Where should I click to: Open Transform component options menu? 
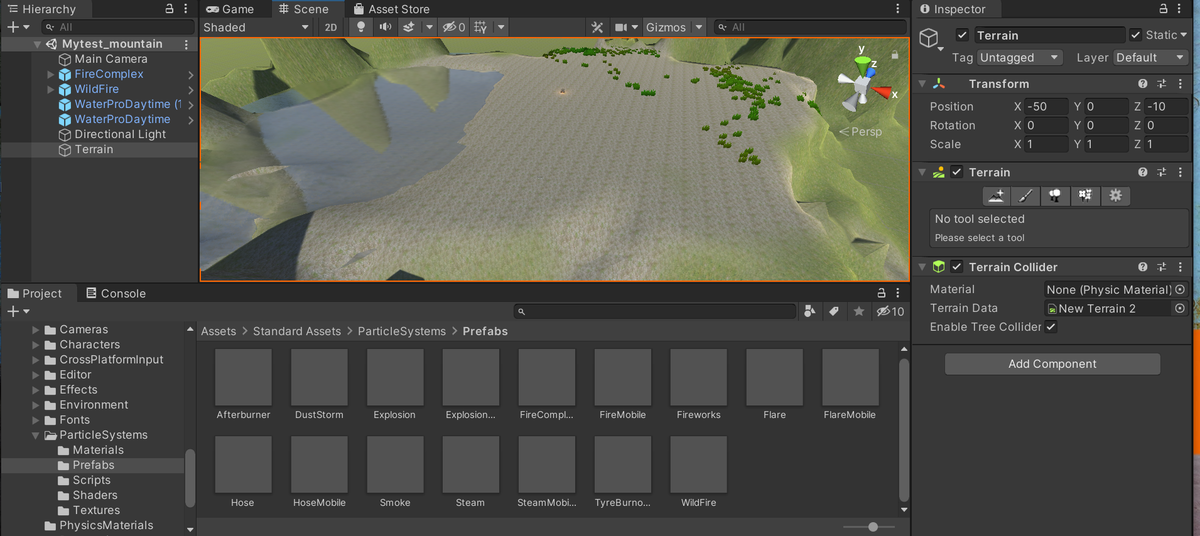1181,84
